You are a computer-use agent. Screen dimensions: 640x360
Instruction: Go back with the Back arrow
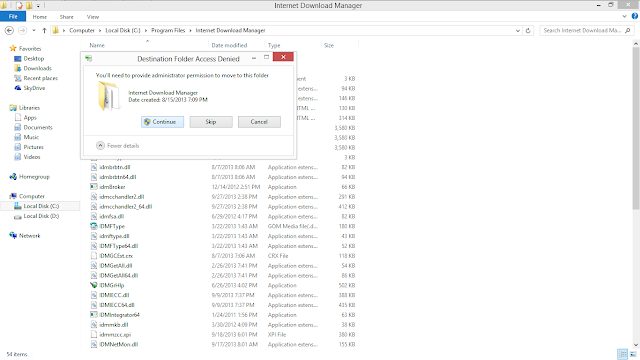[x=9, y=30]
